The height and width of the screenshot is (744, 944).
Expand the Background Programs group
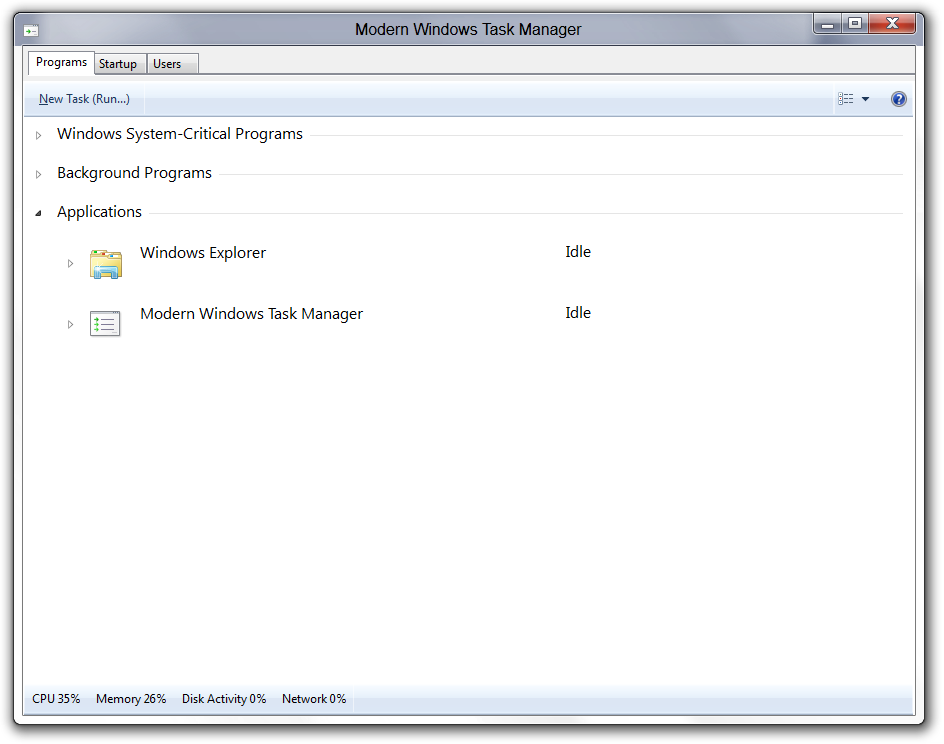coord(39,175)
